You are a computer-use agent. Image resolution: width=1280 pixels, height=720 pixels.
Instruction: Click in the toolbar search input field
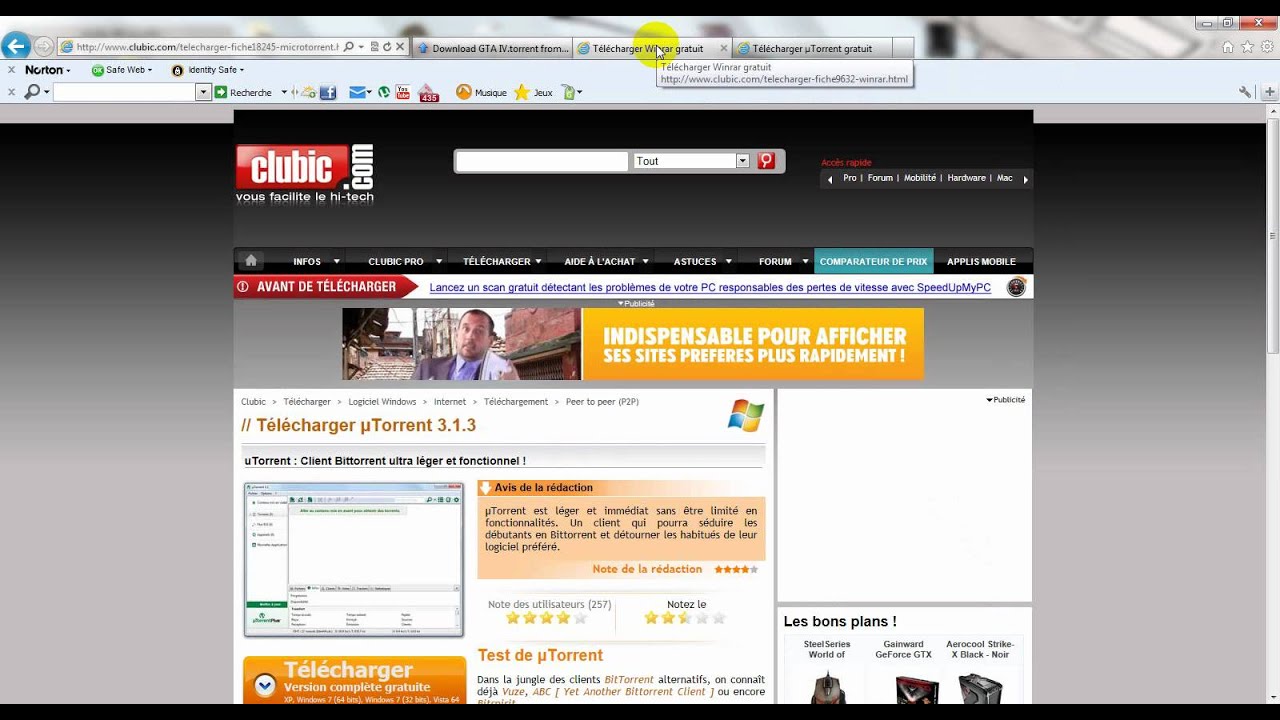(125, 92)
